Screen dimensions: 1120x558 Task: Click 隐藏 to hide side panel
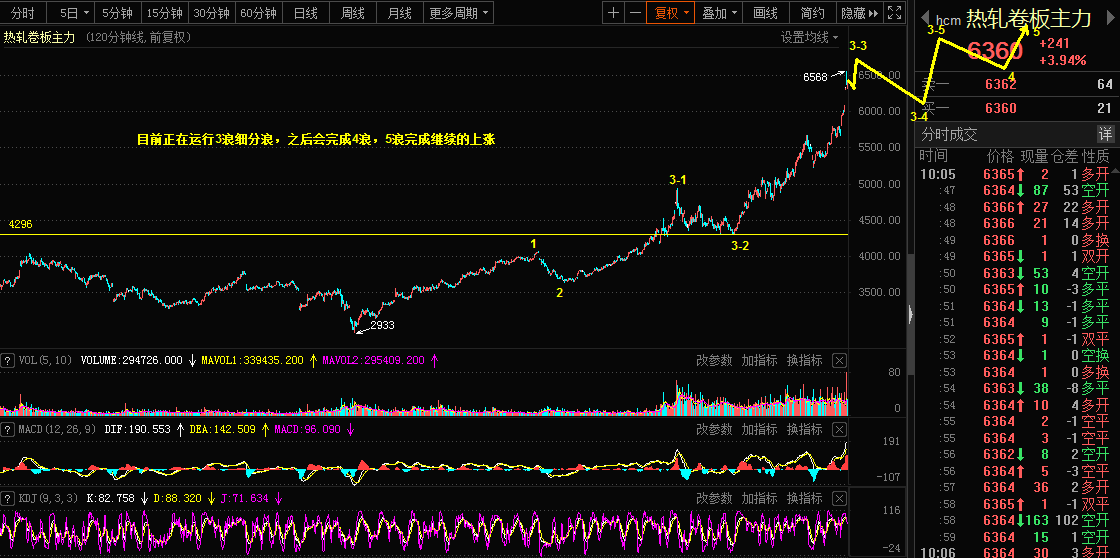pyautogui.click(x=859, y=12)
